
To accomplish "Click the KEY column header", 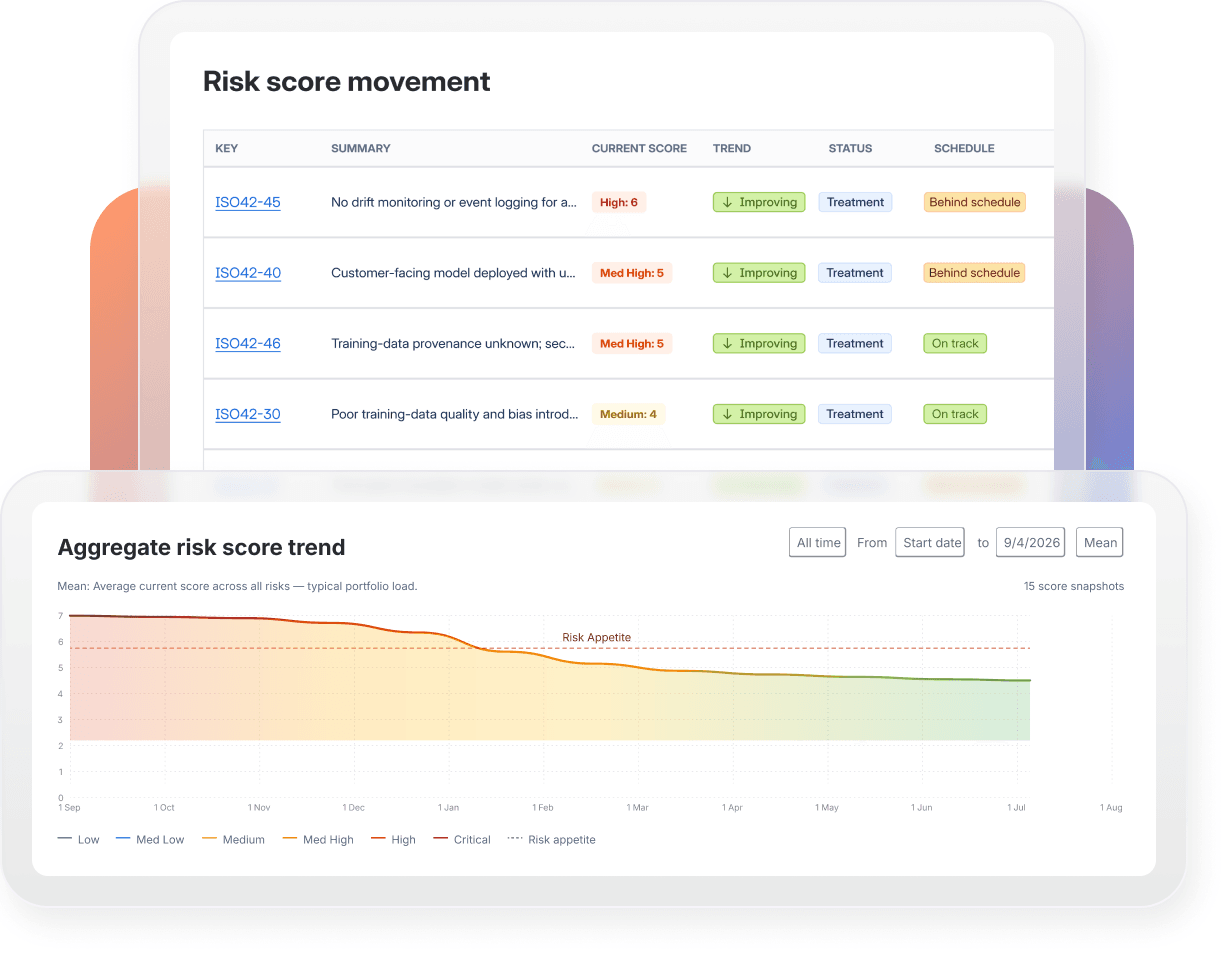I will [227, 148].
